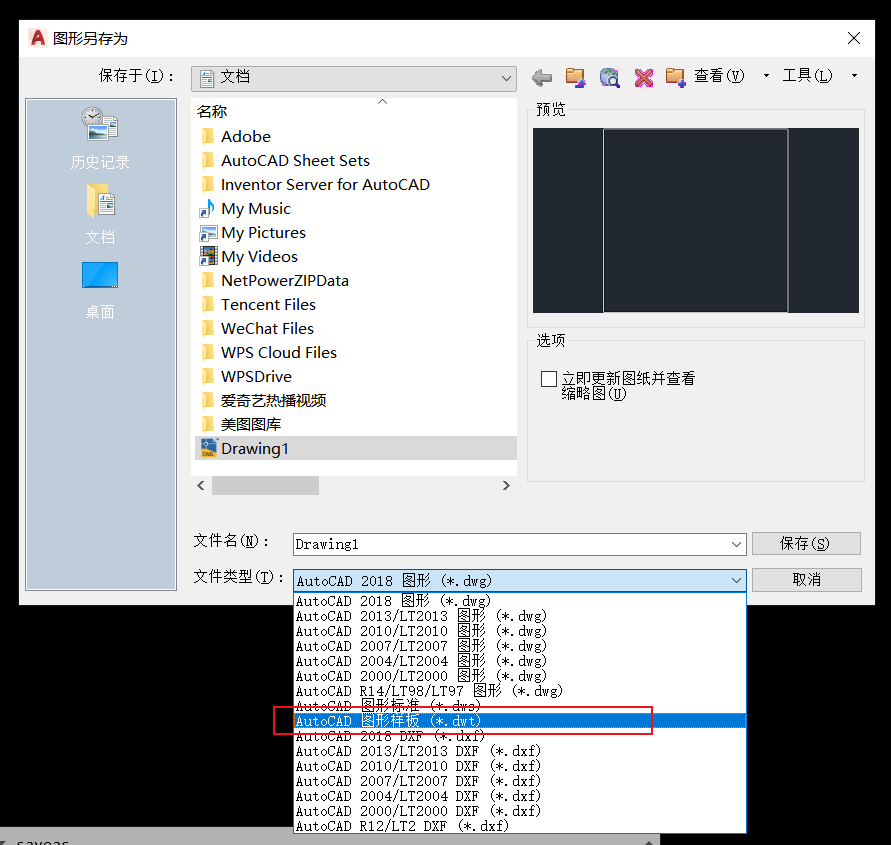Click the scroll right arrow
Image resolution: width=891 pixels, height=845 pixels.
506,486
